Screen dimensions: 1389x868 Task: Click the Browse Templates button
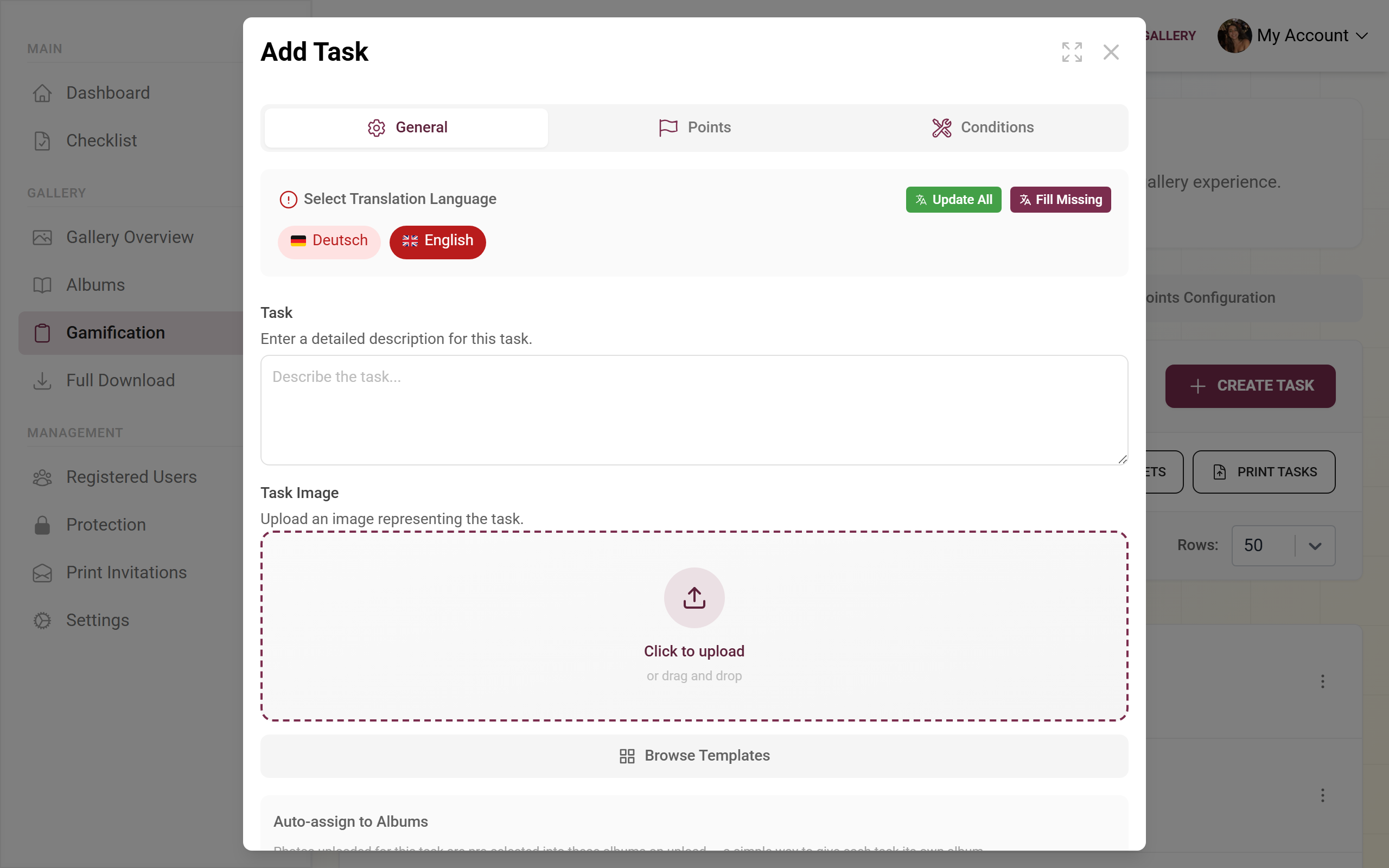tap(694, 756)
